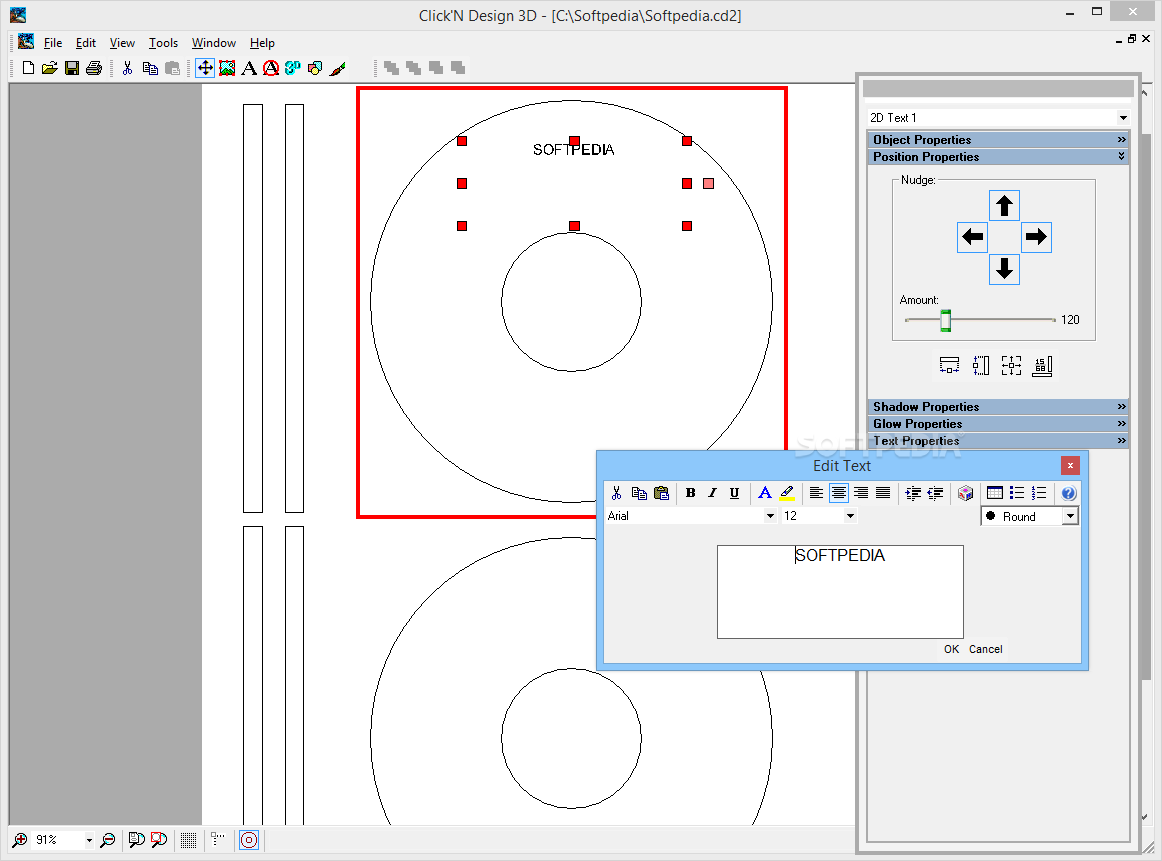Collapse Position Properties section
Image resolution: width=1162 pixels, height=861 pixels.
click(x=997, y=156)
